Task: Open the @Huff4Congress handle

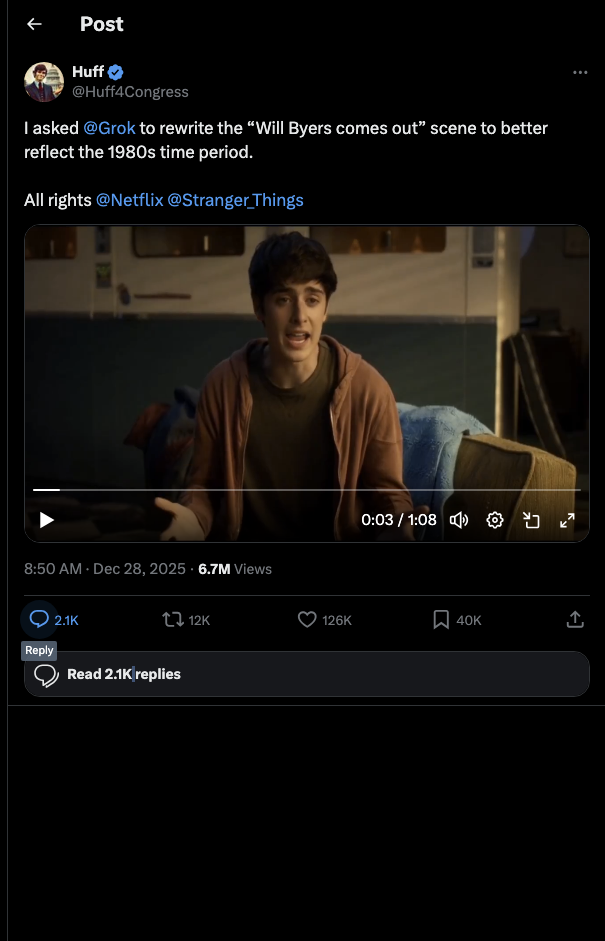Action: click(130, 92)
